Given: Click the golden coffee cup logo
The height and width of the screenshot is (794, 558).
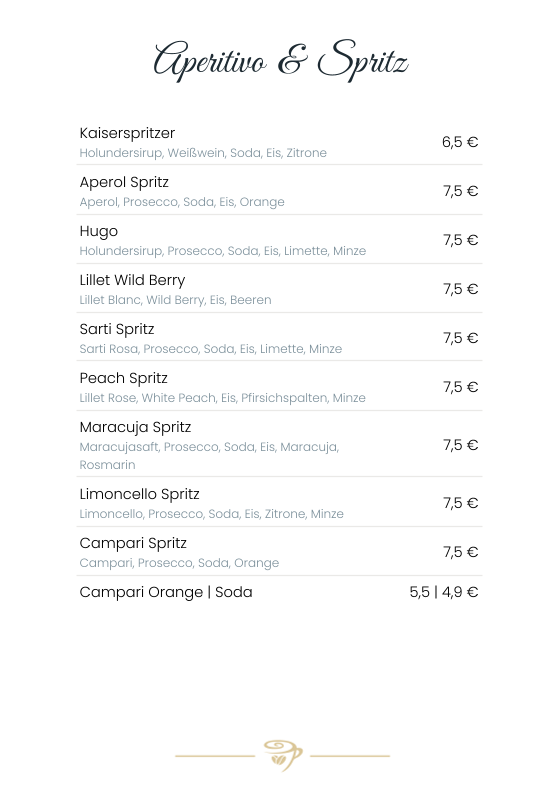Looking at the screenshot, I should 283,756.
